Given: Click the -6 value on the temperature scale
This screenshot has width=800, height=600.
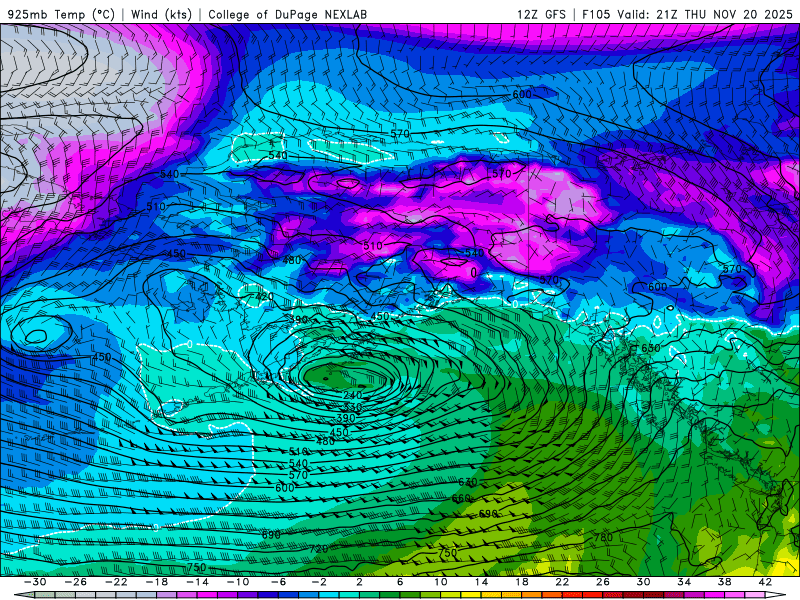Looking at the screenshot, I should [279, 582].
